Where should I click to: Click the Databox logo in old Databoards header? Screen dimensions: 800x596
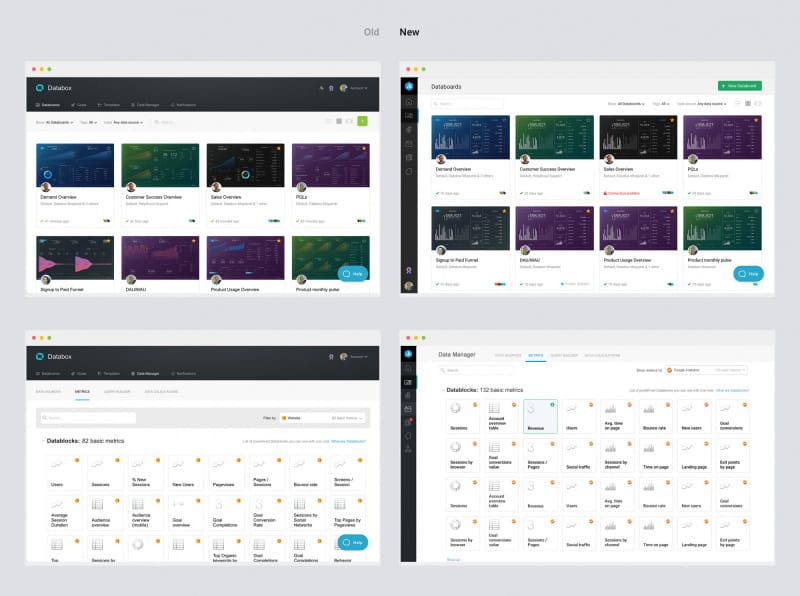pyautogui.click(x=41, y=88)
